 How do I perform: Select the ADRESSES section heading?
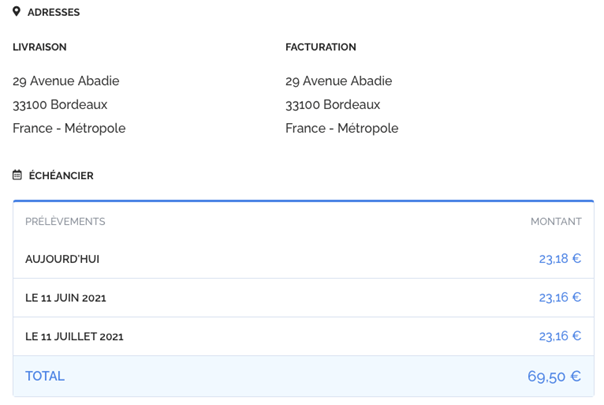coord(54,12)
